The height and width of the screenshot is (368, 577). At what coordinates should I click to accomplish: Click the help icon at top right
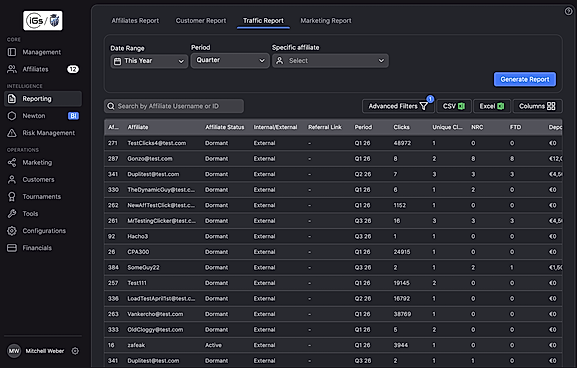(x=568, y=11)
